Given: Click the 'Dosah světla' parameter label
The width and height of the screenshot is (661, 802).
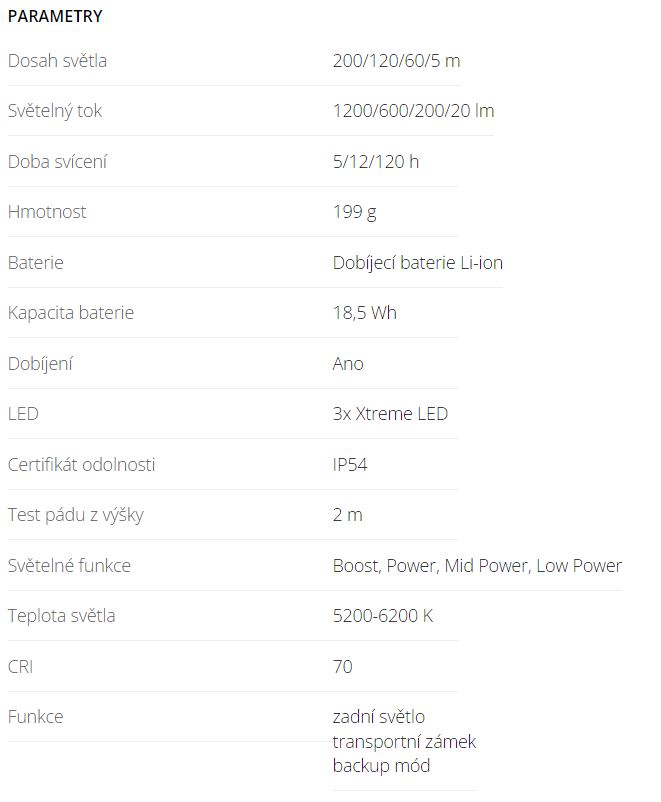Looking at the screenshot, I should [57, 61].
